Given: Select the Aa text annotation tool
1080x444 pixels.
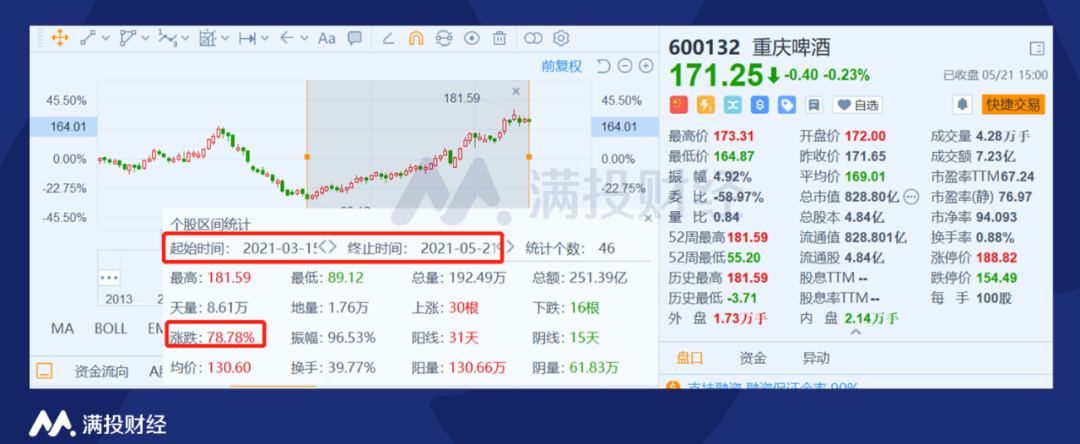Looking at the screenshot, I should coord(326,39).
